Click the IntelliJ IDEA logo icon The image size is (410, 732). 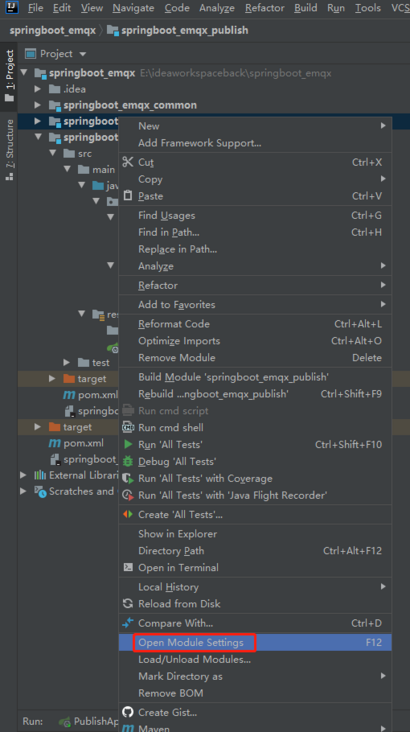point(12,7)
